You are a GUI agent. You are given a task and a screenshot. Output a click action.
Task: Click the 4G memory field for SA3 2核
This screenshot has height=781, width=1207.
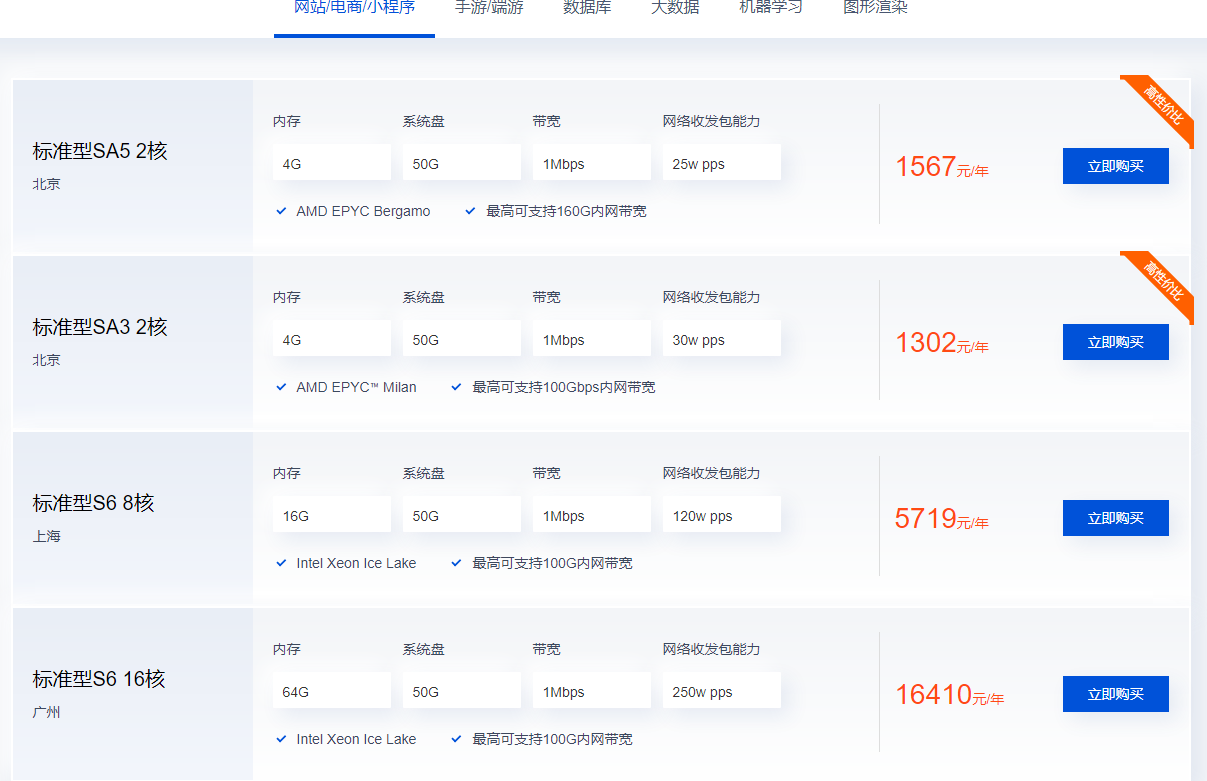332,340
